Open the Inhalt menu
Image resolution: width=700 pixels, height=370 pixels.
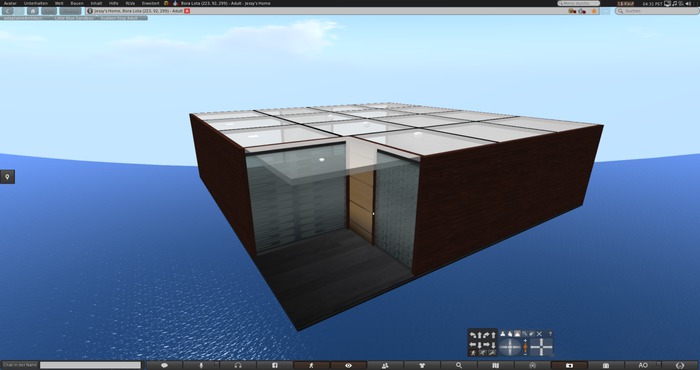coord(96,3)
